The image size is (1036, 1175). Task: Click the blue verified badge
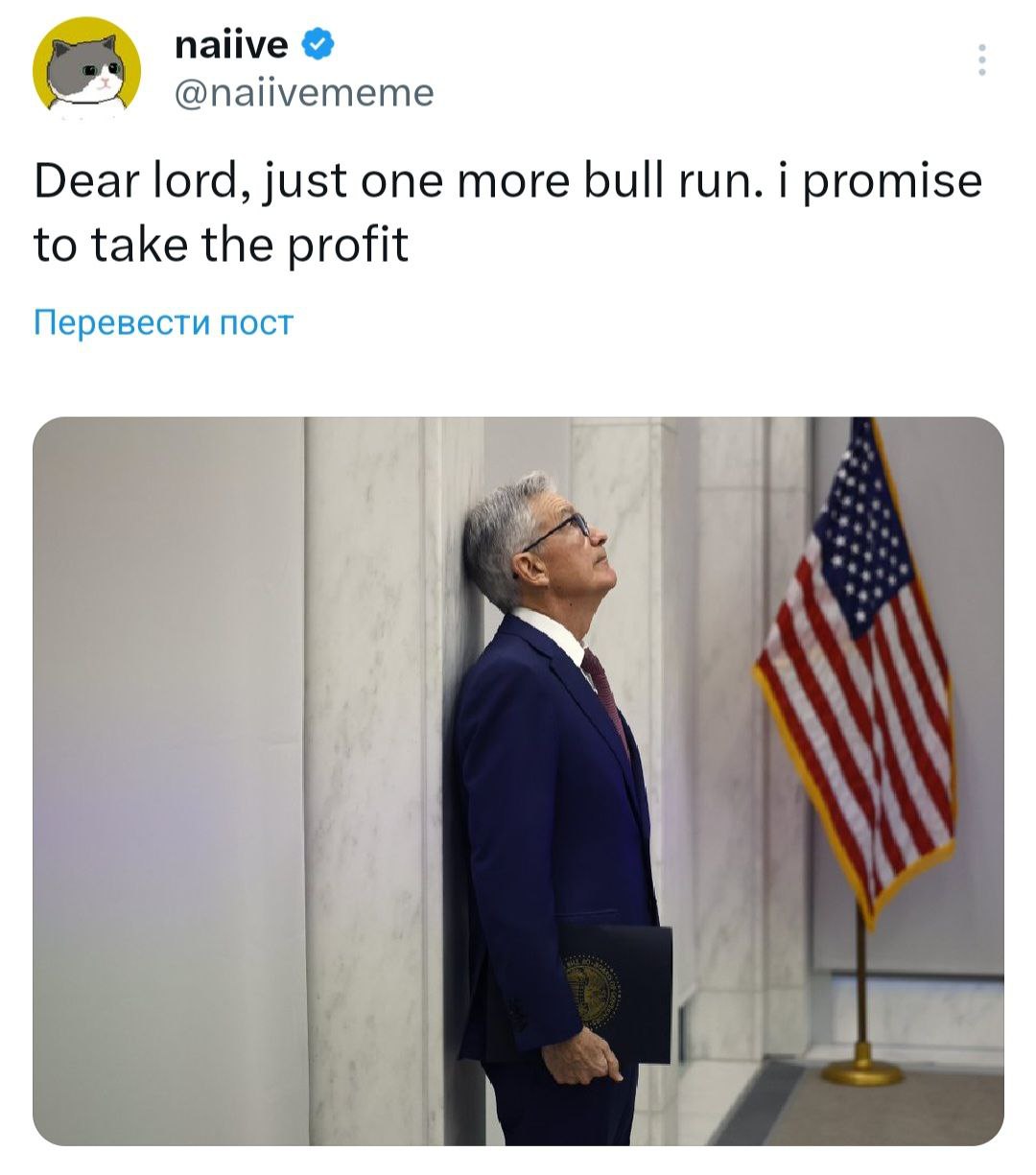318,43
